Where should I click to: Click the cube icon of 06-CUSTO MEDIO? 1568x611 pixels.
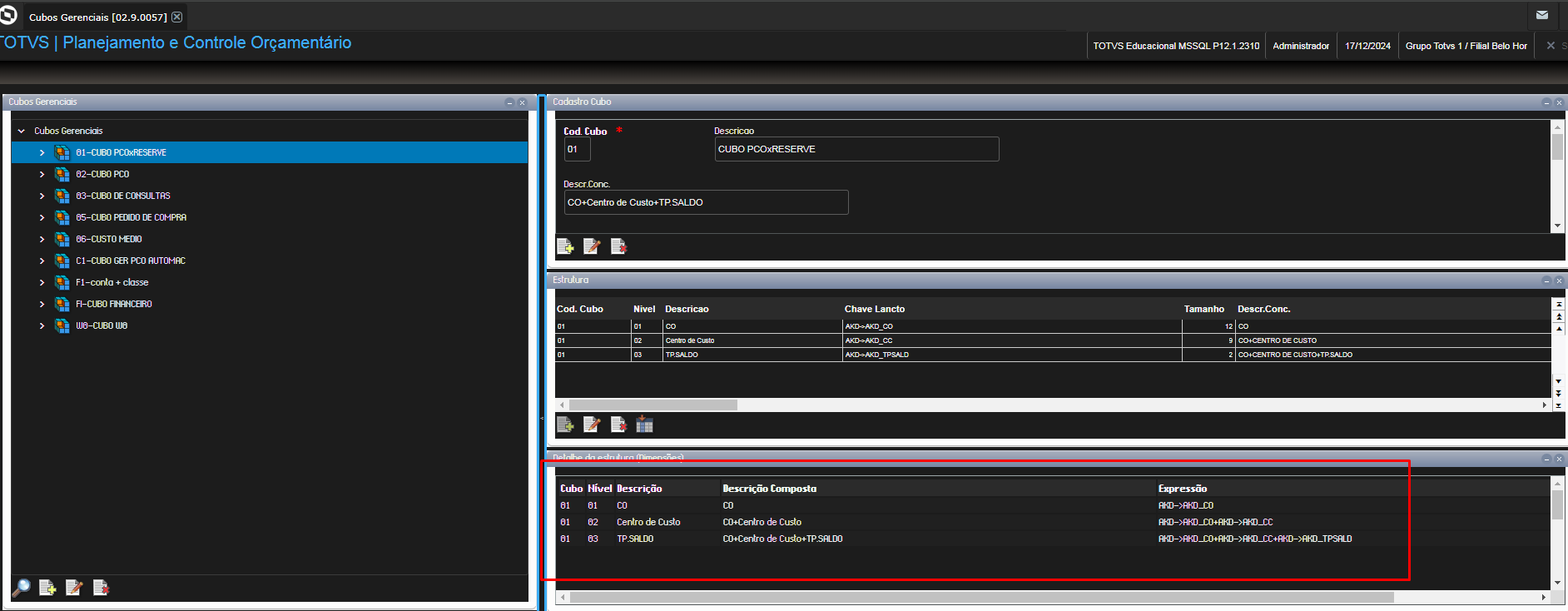pyautogui.click(x=62, y=239)
